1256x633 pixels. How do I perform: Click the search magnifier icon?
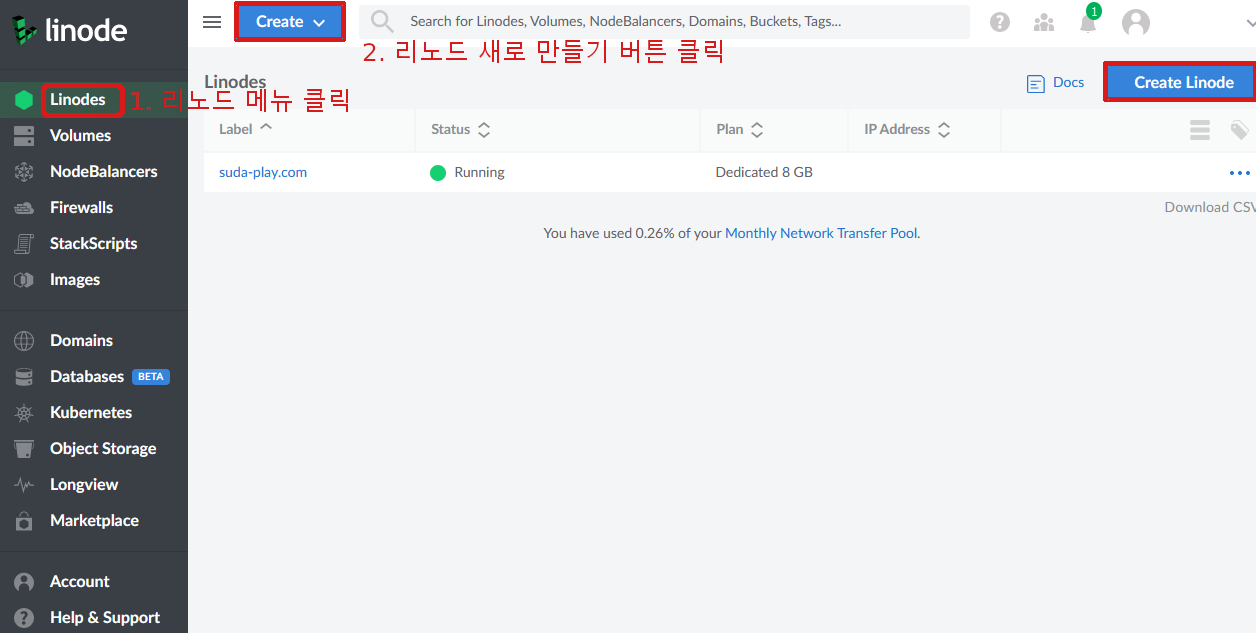coord(382,22)
